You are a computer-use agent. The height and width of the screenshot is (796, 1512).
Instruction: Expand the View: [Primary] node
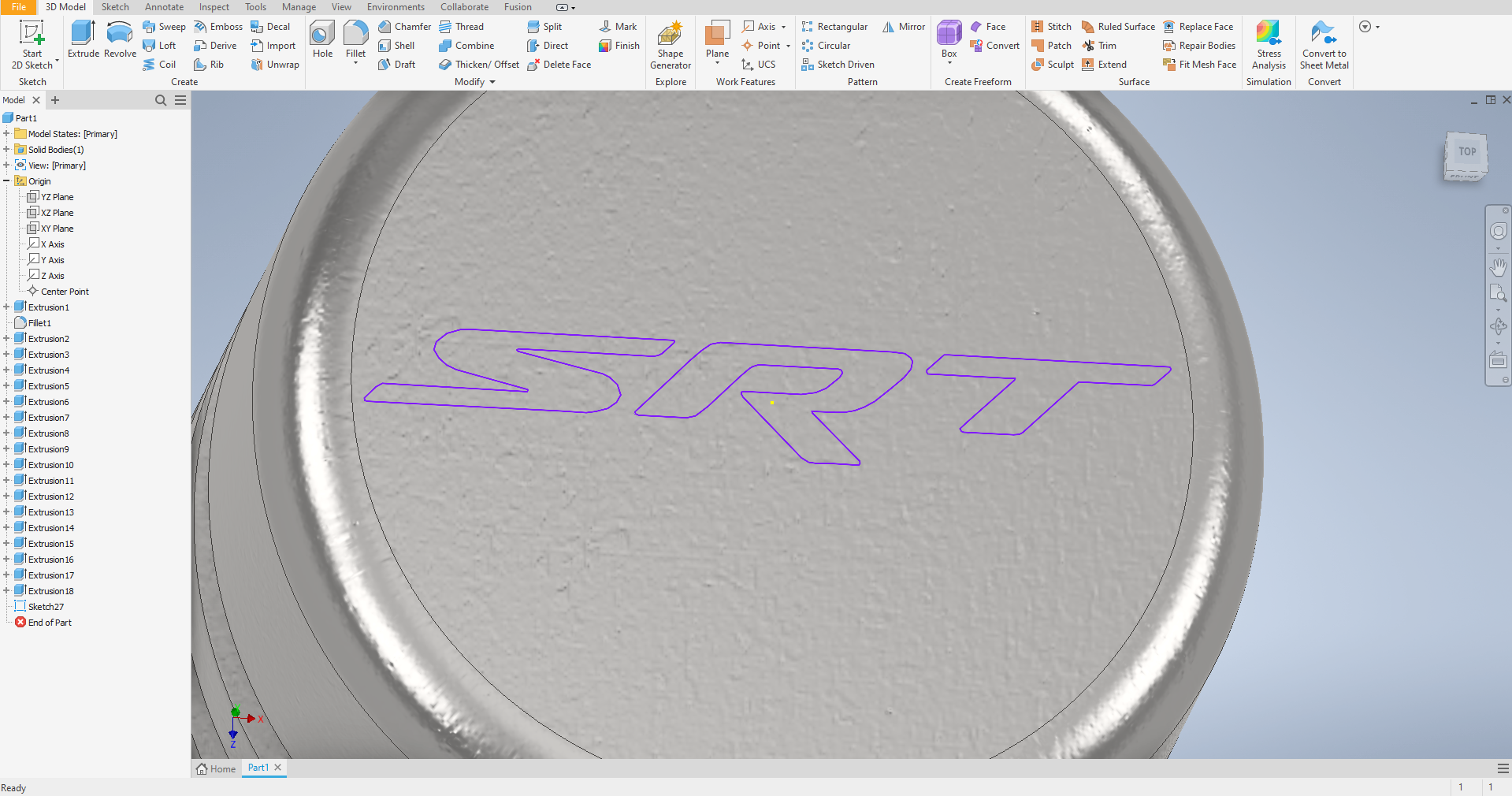click(6, 166)
